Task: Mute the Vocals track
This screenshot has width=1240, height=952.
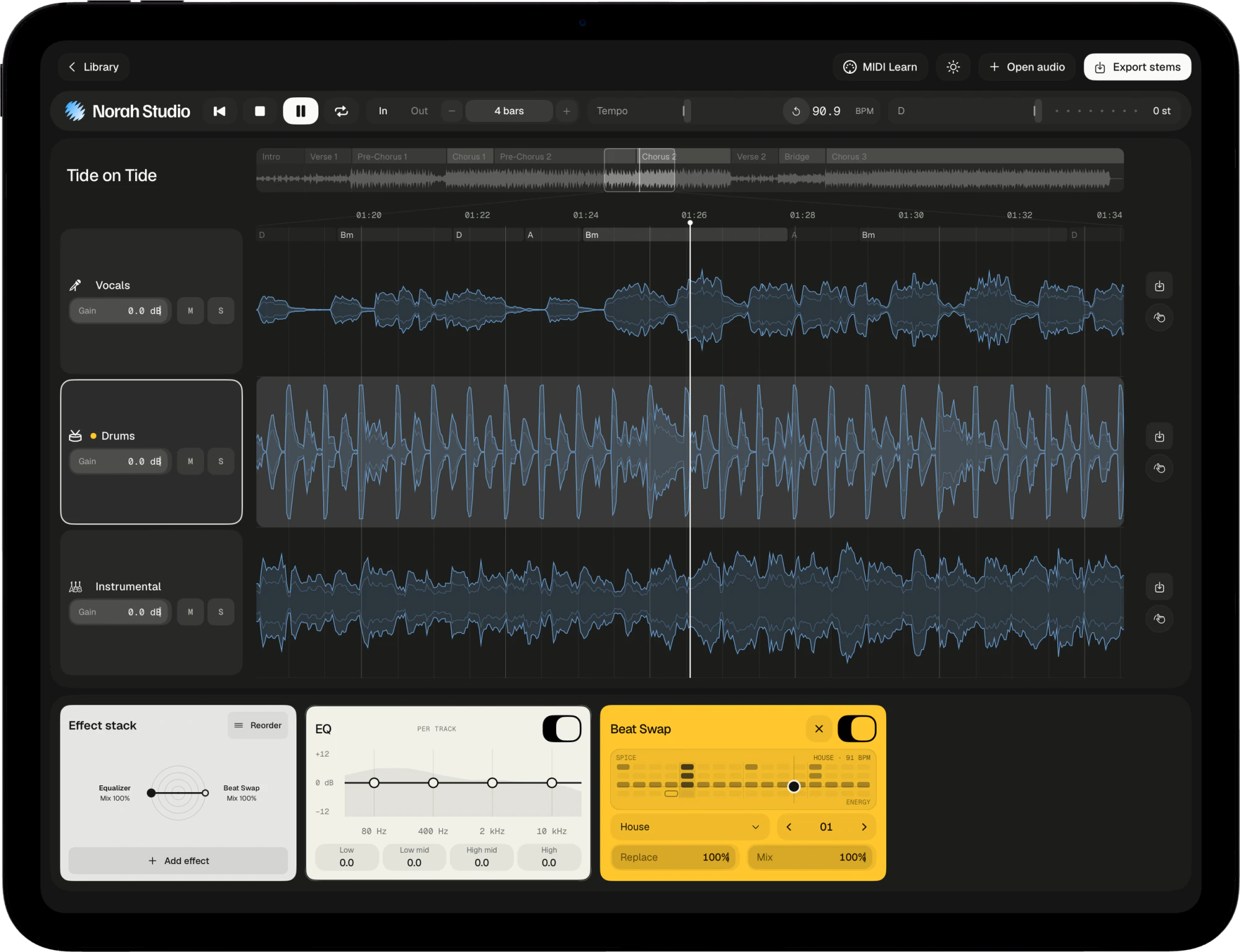Action: (x=190, y=311)
